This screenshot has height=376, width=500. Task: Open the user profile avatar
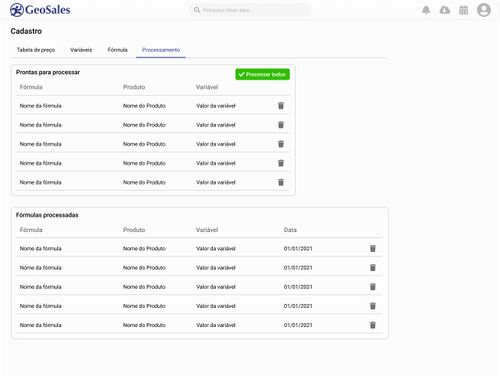[484, 10]
